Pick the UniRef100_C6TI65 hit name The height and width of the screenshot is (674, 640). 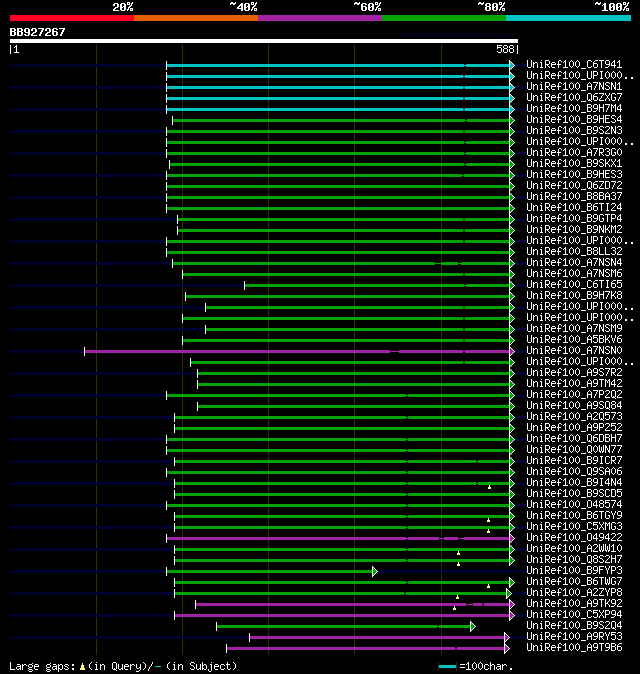(574, 285)
